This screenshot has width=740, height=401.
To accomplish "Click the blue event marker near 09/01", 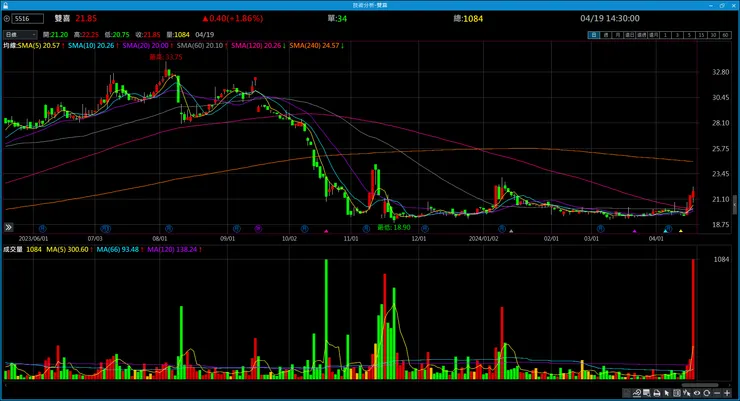I will pyautogui.click(x=236, y=228).
